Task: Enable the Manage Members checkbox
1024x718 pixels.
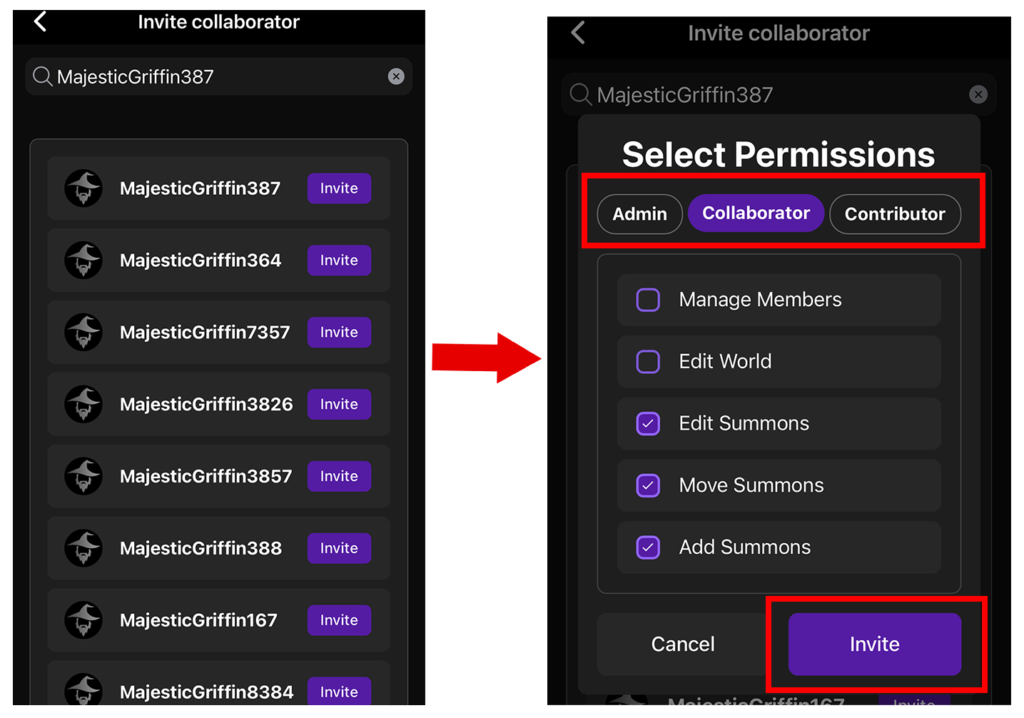Action: coord(648,300)
